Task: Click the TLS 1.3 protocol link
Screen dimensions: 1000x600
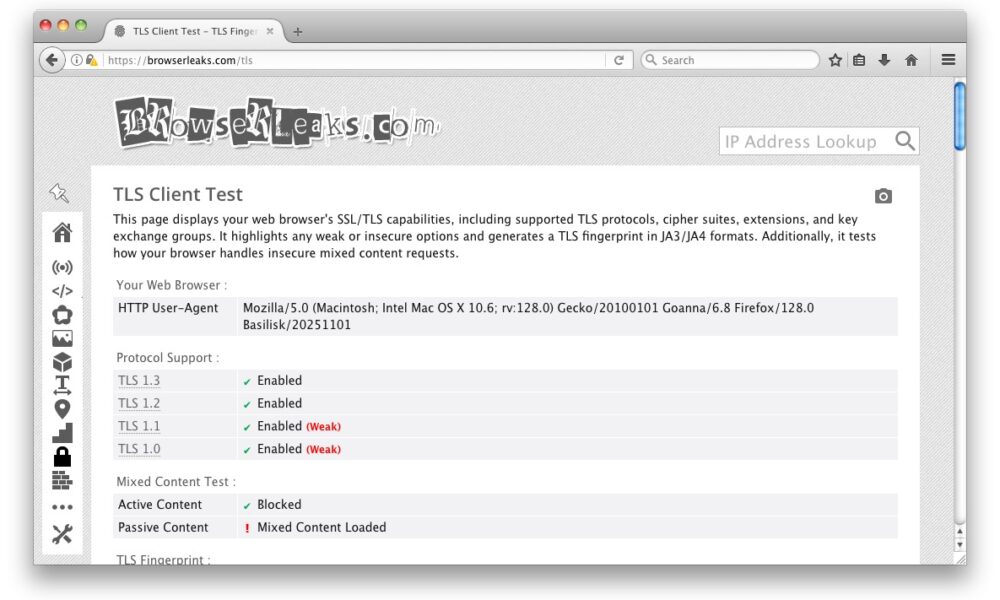Action: click(139, 381)
